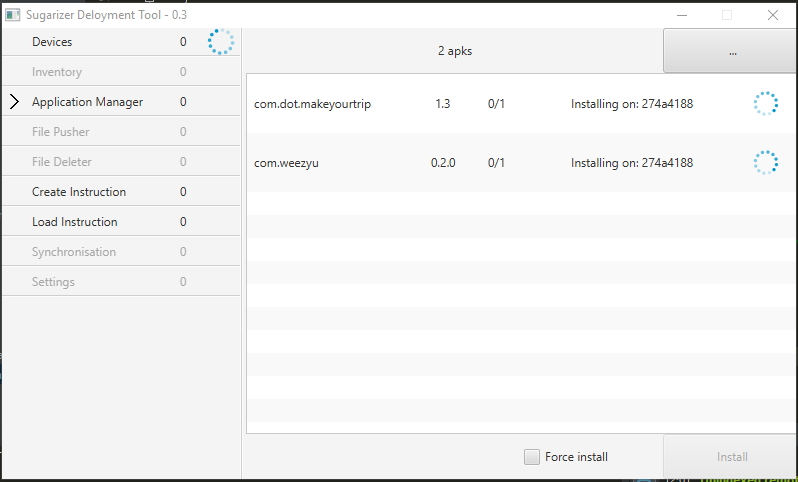This screenshot has height=482, width=798.
Task: Click the app icon in title bar
Action: pyautogui.click(x=13, y=15)
